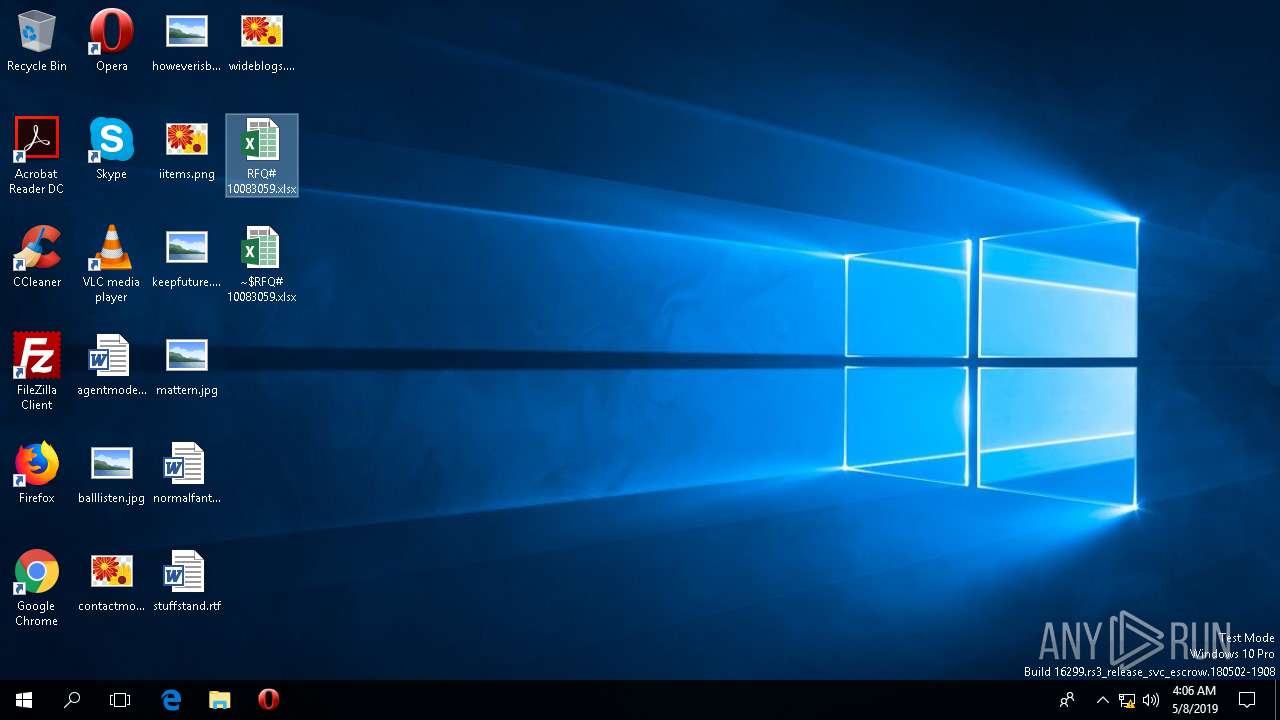Select the agentmode Word document icon
The width and height of the screenshot is (1280, 720).
tap(111, 365)
